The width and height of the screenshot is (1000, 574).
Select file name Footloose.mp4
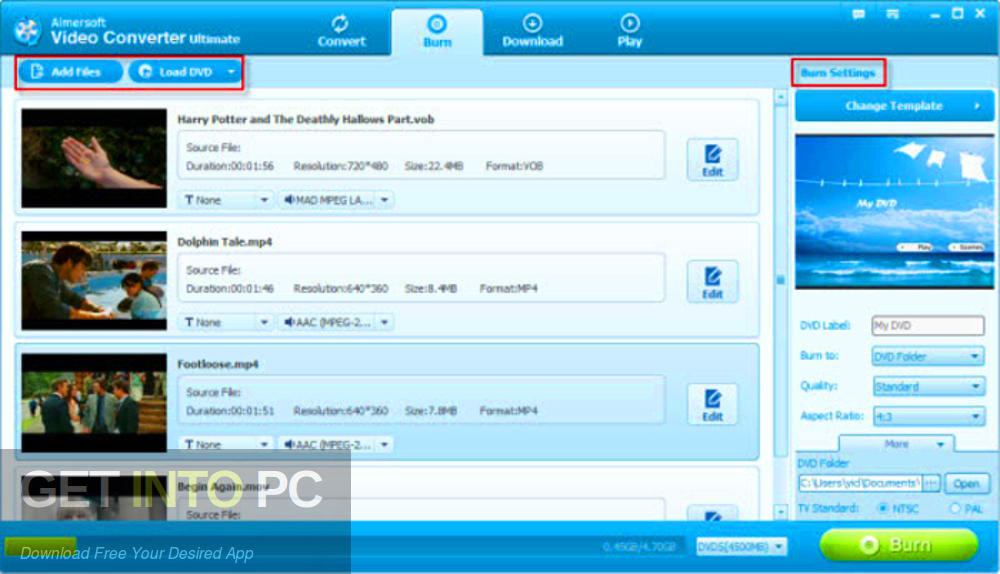click(217, 364)
